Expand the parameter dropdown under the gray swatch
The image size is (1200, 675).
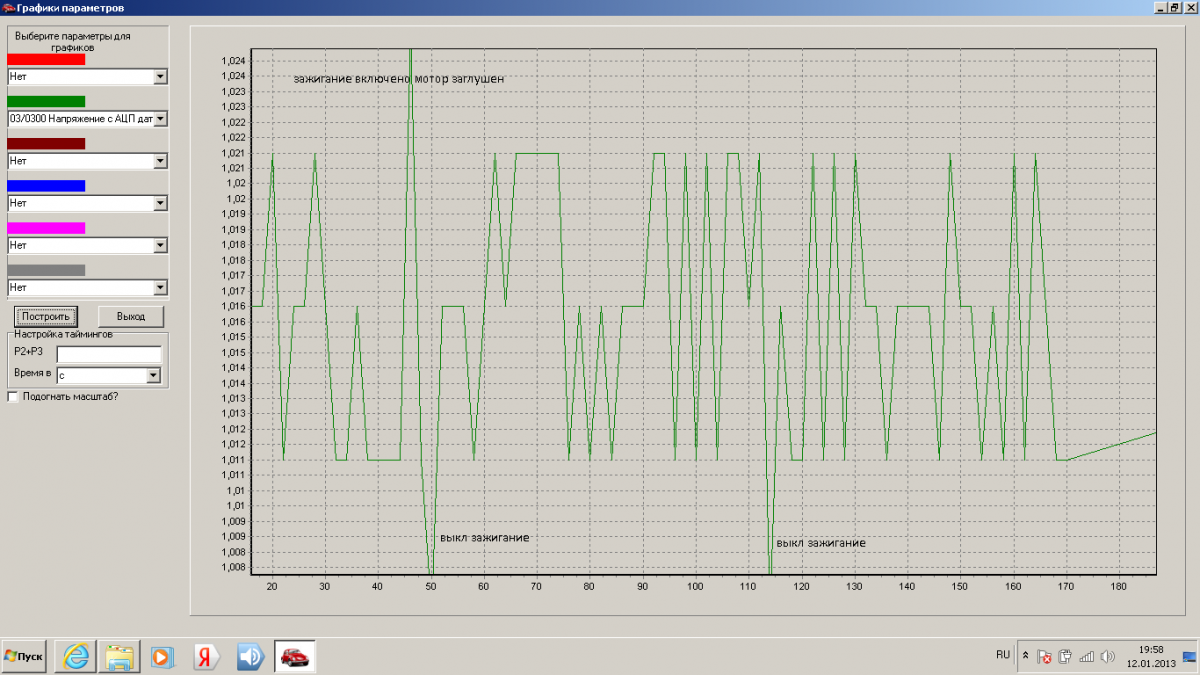pyautogui.click(x=160, y=288)
